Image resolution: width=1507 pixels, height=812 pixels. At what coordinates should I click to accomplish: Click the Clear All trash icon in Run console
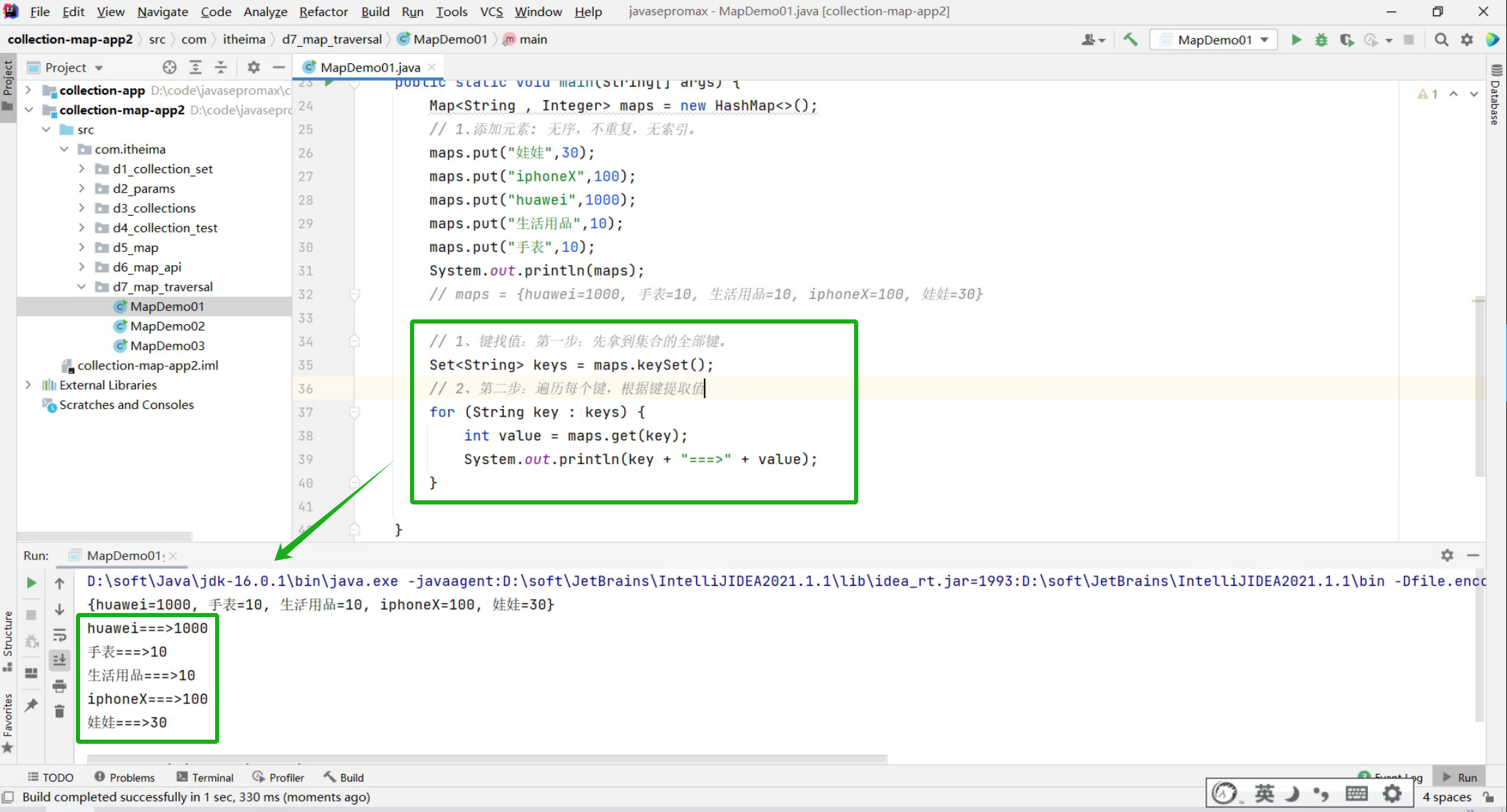click(60, 711)
